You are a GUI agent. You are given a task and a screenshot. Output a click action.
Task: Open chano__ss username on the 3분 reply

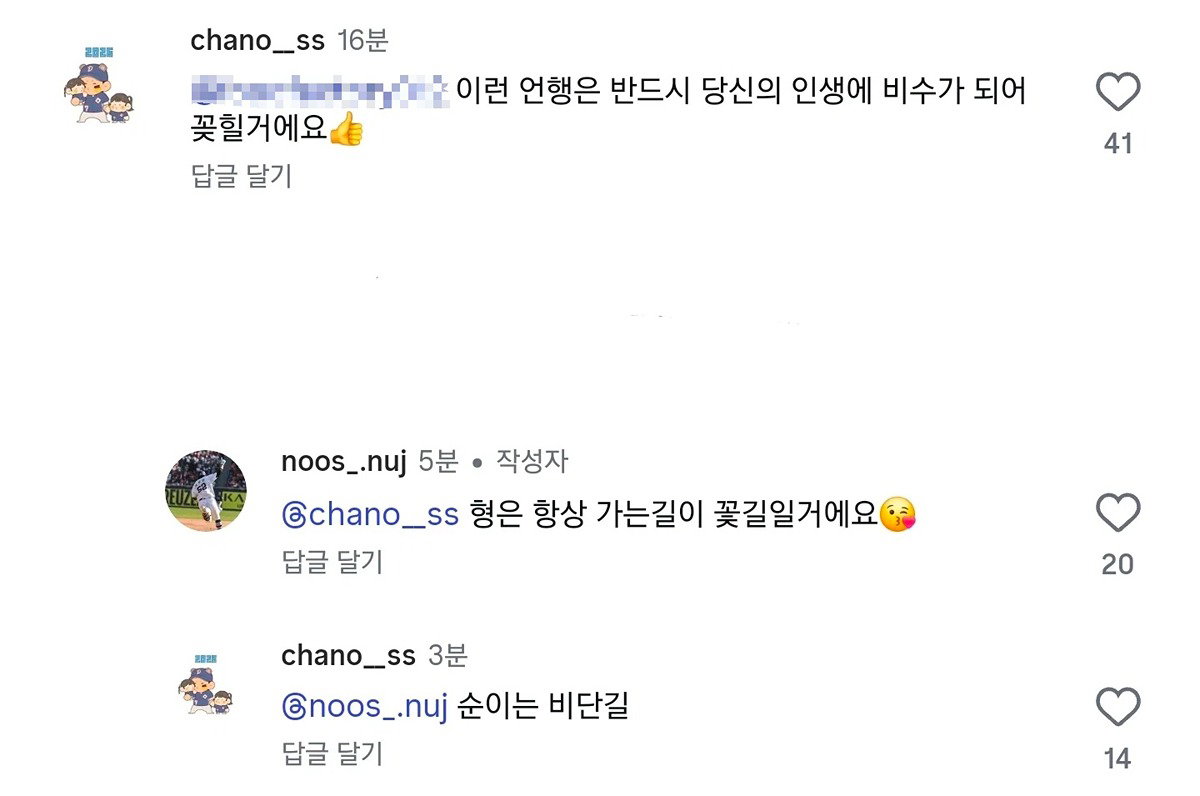(348, 656)
